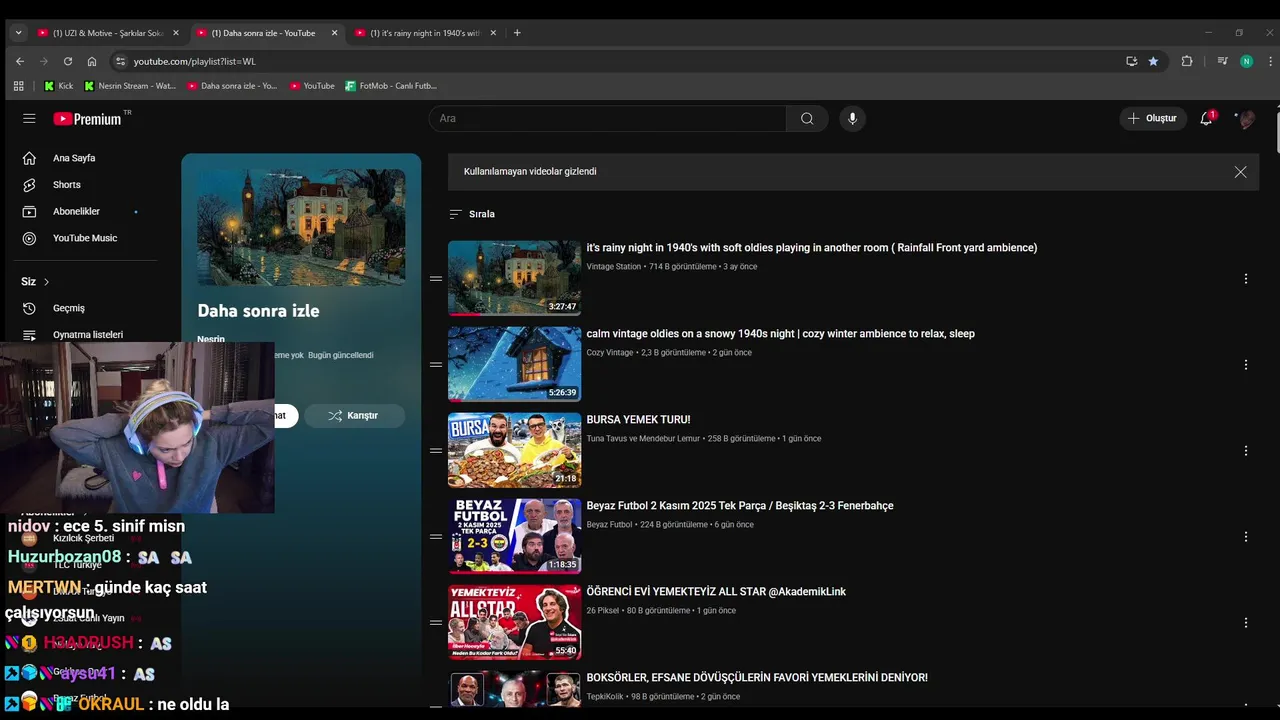The image size is (1280, 720).
Task: Open the Chrome profile N avatar
Action: (1246, 61)
